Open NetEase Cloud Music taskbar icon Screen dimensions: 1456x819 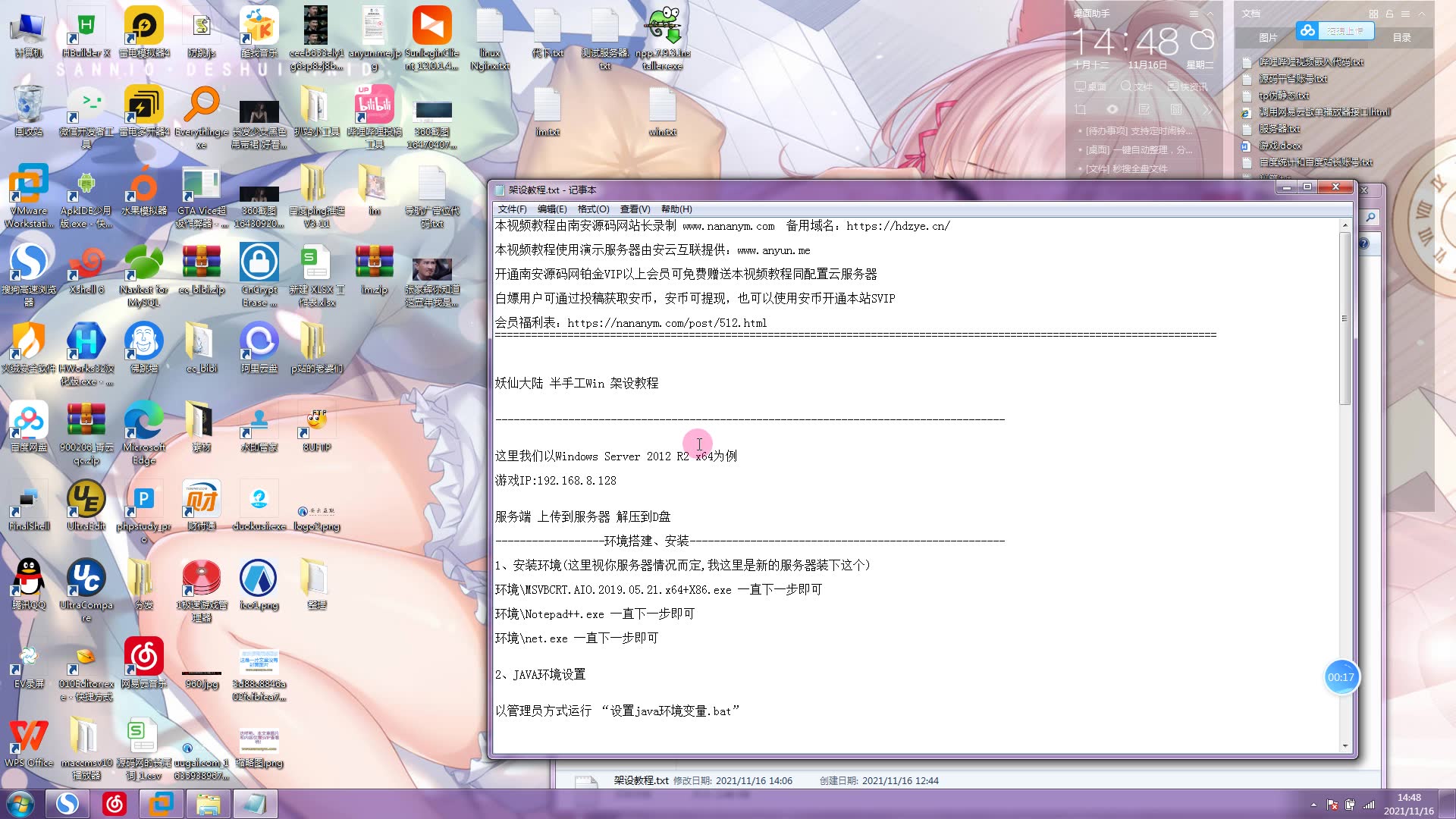[115, 804]
